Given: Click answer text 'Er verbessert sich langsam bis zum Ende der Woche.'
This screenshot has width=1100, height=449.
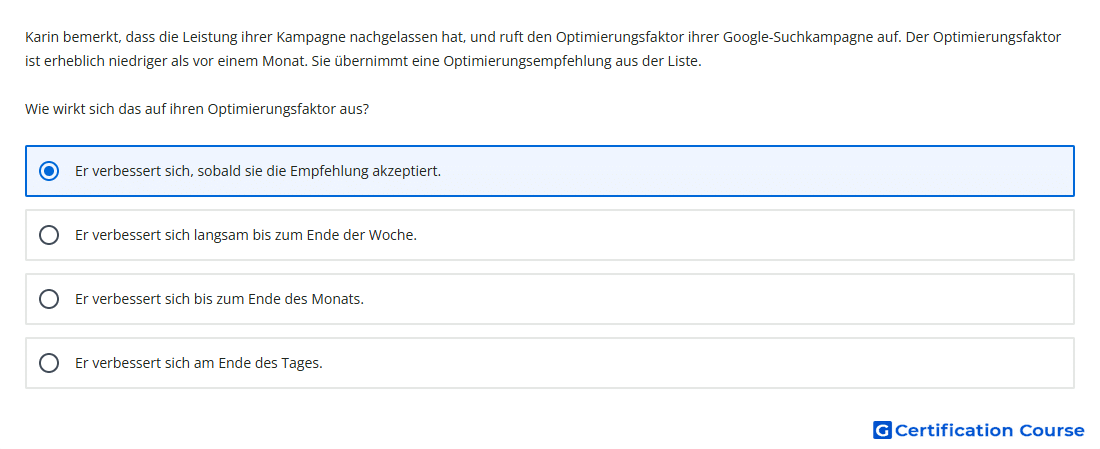Looking at the screenshot, I should point(246,235).
